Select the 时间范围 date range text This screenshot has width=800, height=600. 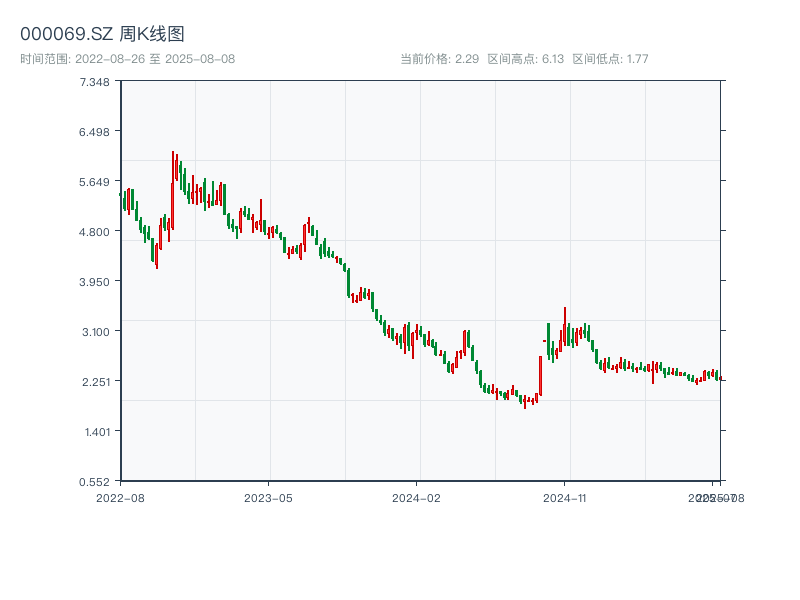click(x=127, y=59)
